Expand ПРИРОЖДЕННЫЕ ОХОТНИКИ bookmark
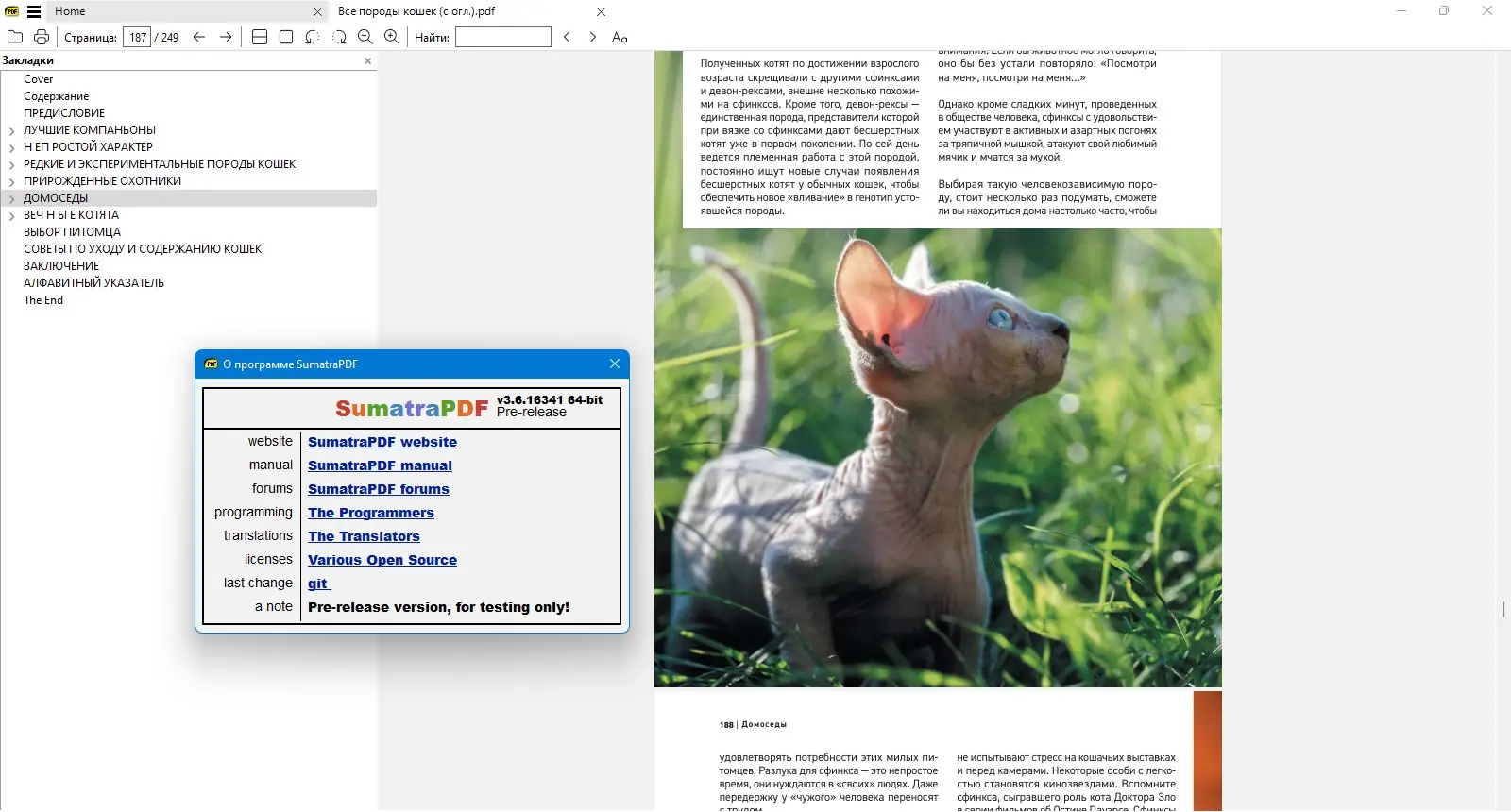The width and height of the screenshot is (1511, 812). pos(11,182)
